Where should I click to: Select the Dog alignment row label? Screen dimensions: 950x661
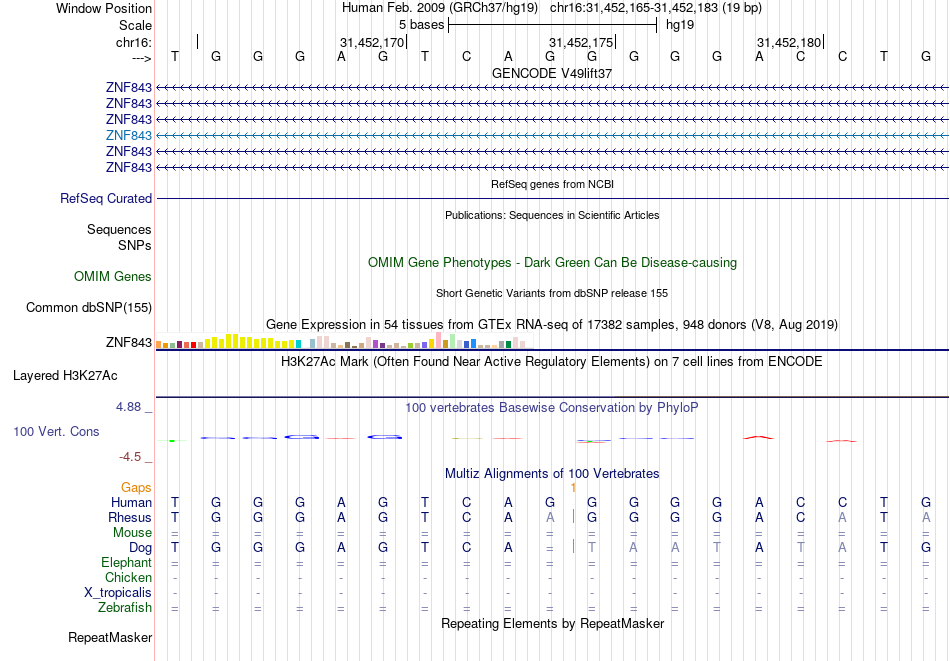[140, 548]
